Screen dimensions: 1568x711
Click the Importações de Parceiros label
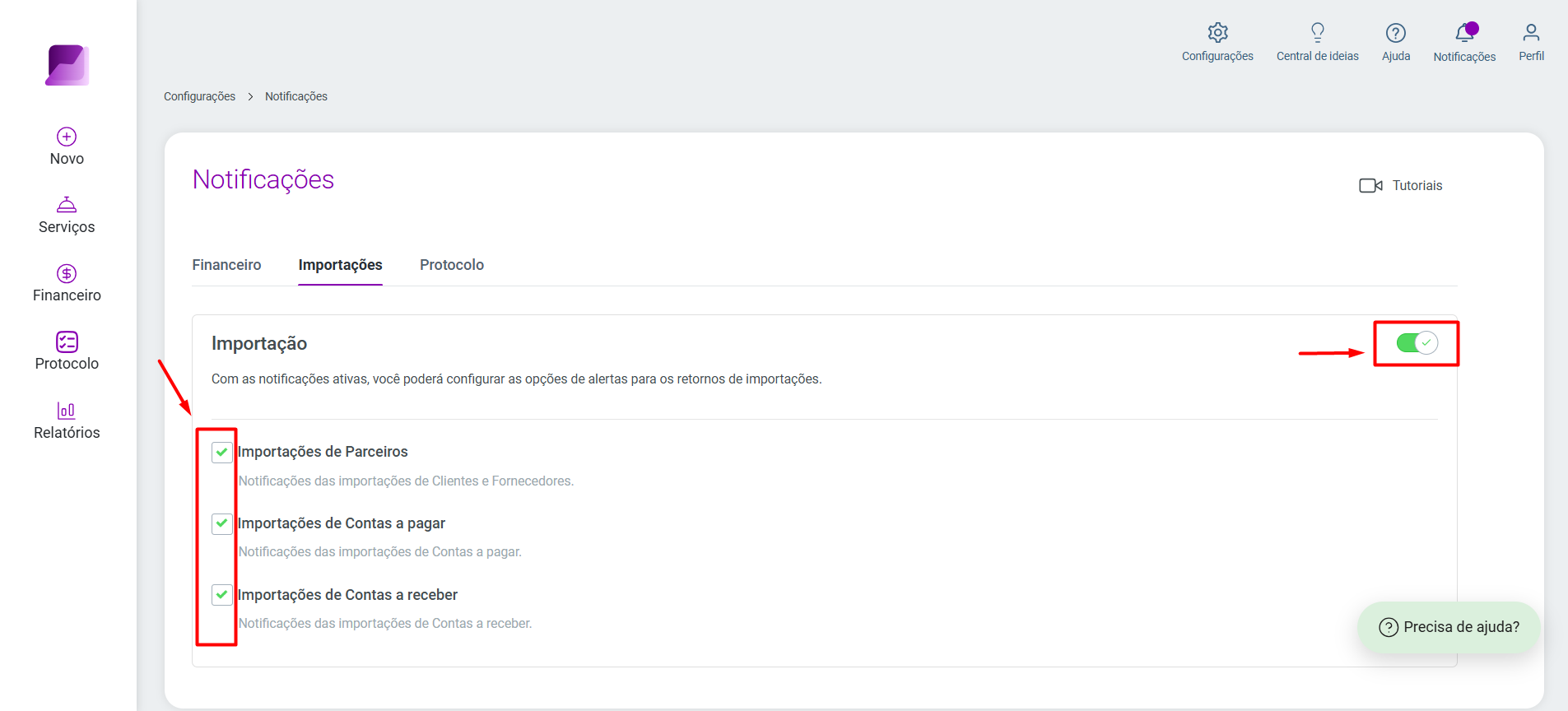point(323,452)
